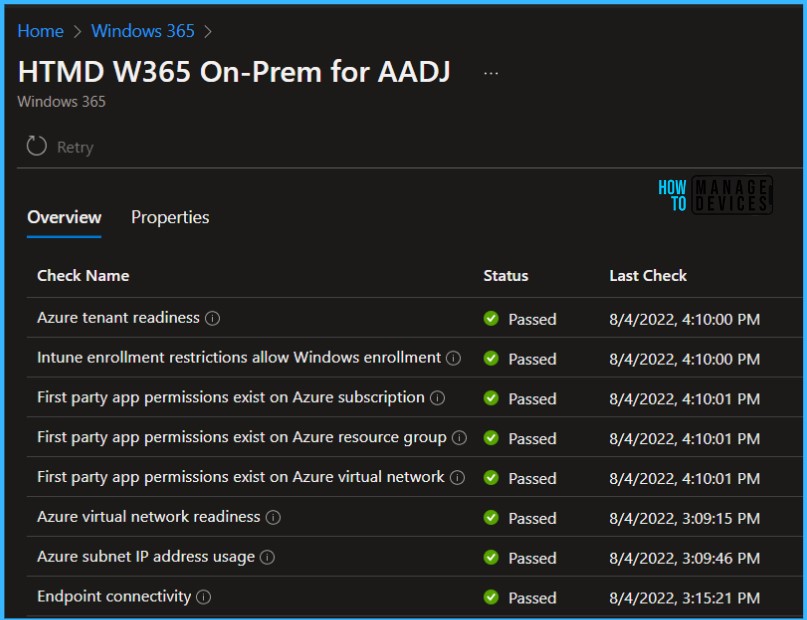Click 'Windows 365' subtitle under the title
The width and height of the screenshot is (807, 620).
pos(61,102)
